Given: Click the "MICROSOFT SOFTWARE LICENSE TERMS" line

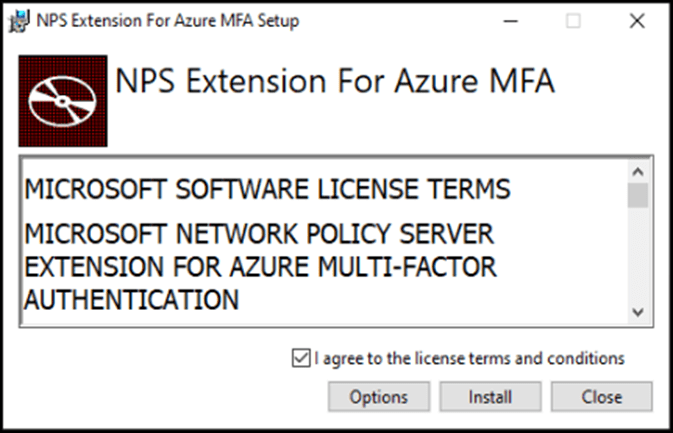Looking at the screenshot, I should [267, 189].
